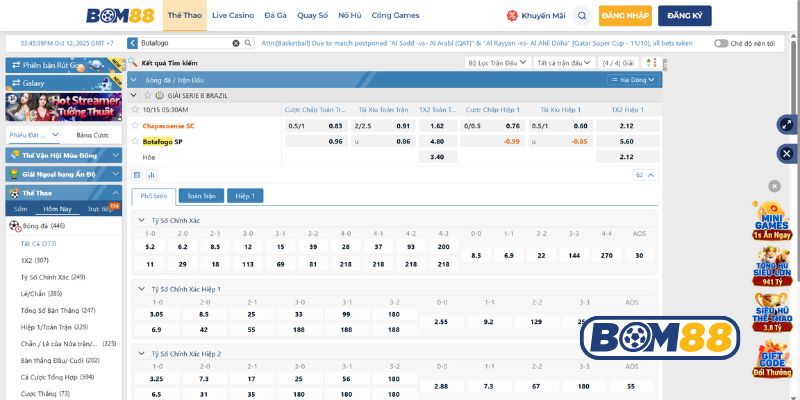
Task: Open Live Casino in top menu
Action: (x=232, y=16)
